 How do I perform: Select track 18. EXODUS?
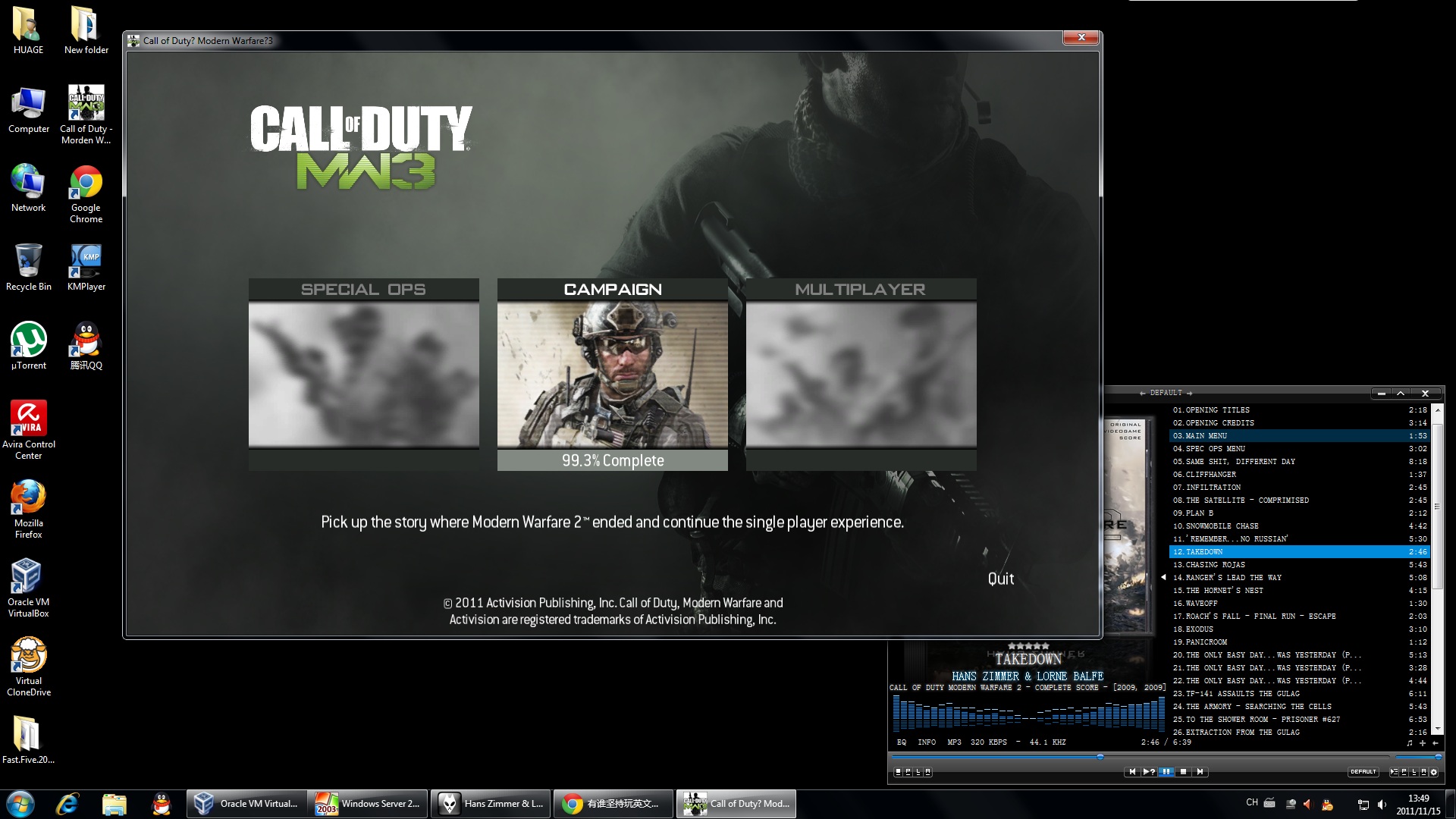1300,629
